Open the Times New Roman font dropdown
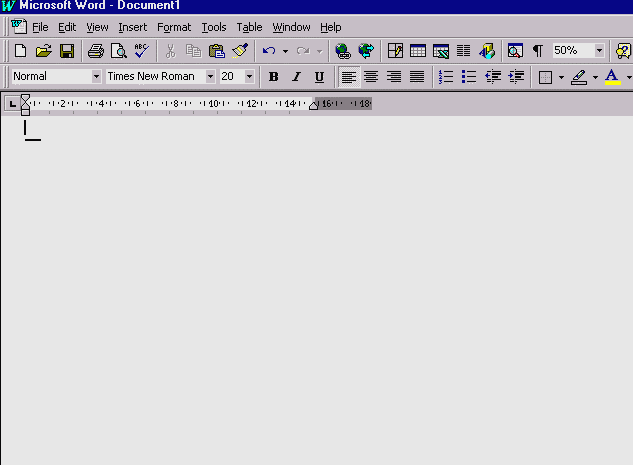 210,77
